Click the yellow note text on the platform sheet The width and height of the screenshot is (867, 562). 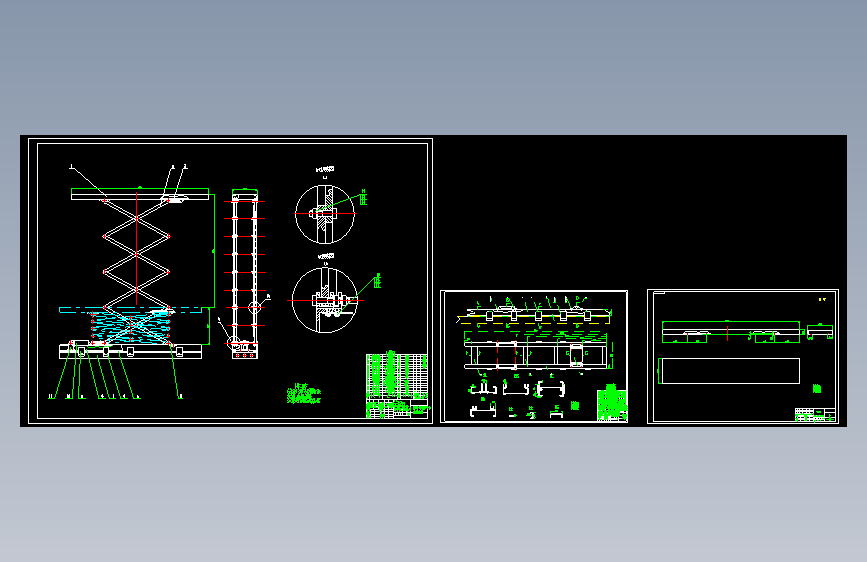pos(822,299)
